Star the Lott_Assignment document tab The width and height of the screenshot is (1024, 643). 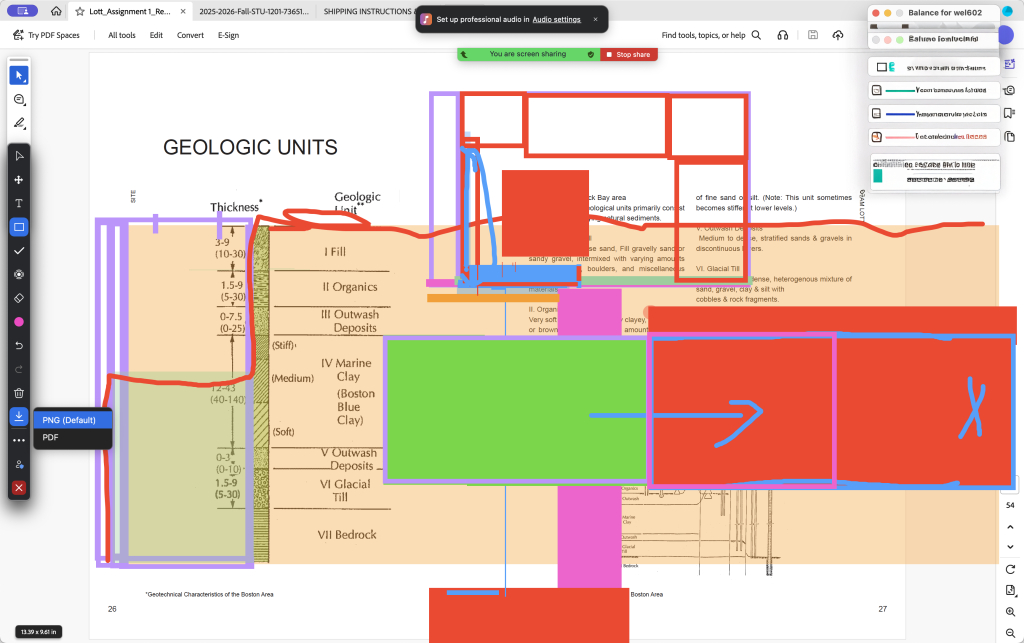80,11
